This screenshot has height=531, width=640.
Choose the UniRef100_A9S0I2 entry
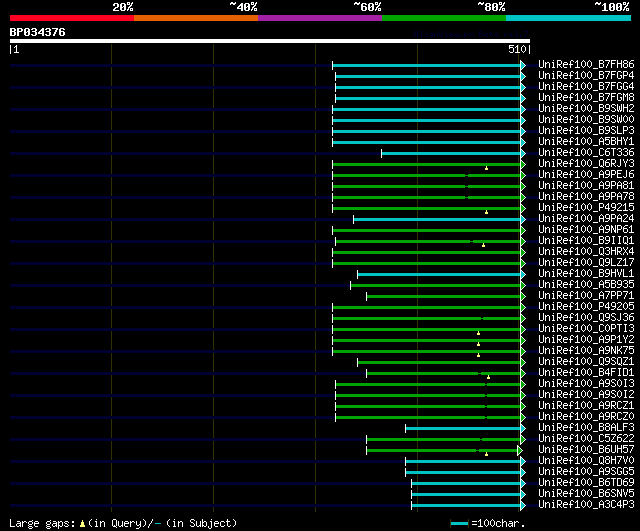click(x=586, y=395)
